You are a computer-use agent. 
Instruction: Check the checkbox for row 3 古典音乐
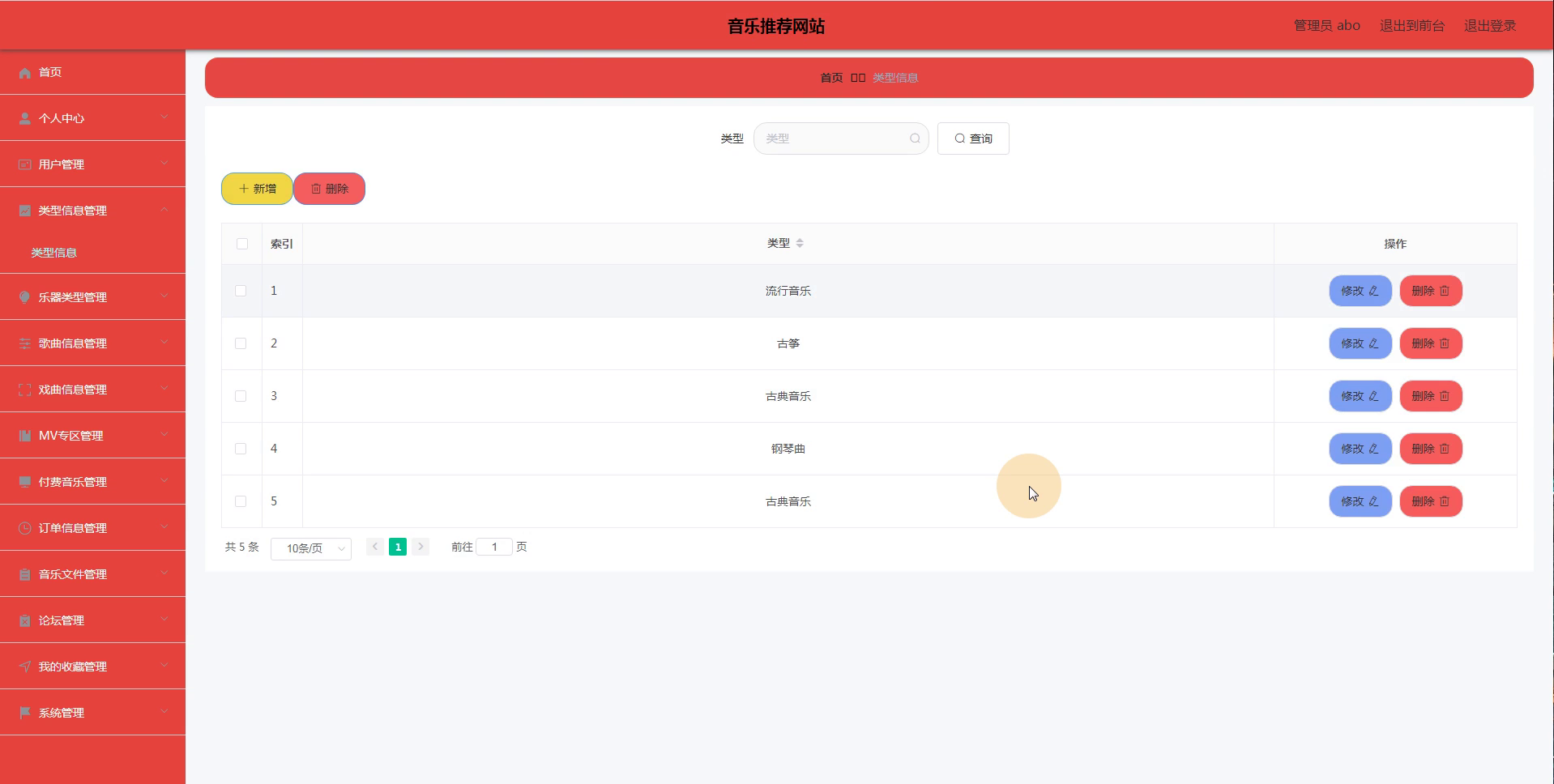point(241,396)
